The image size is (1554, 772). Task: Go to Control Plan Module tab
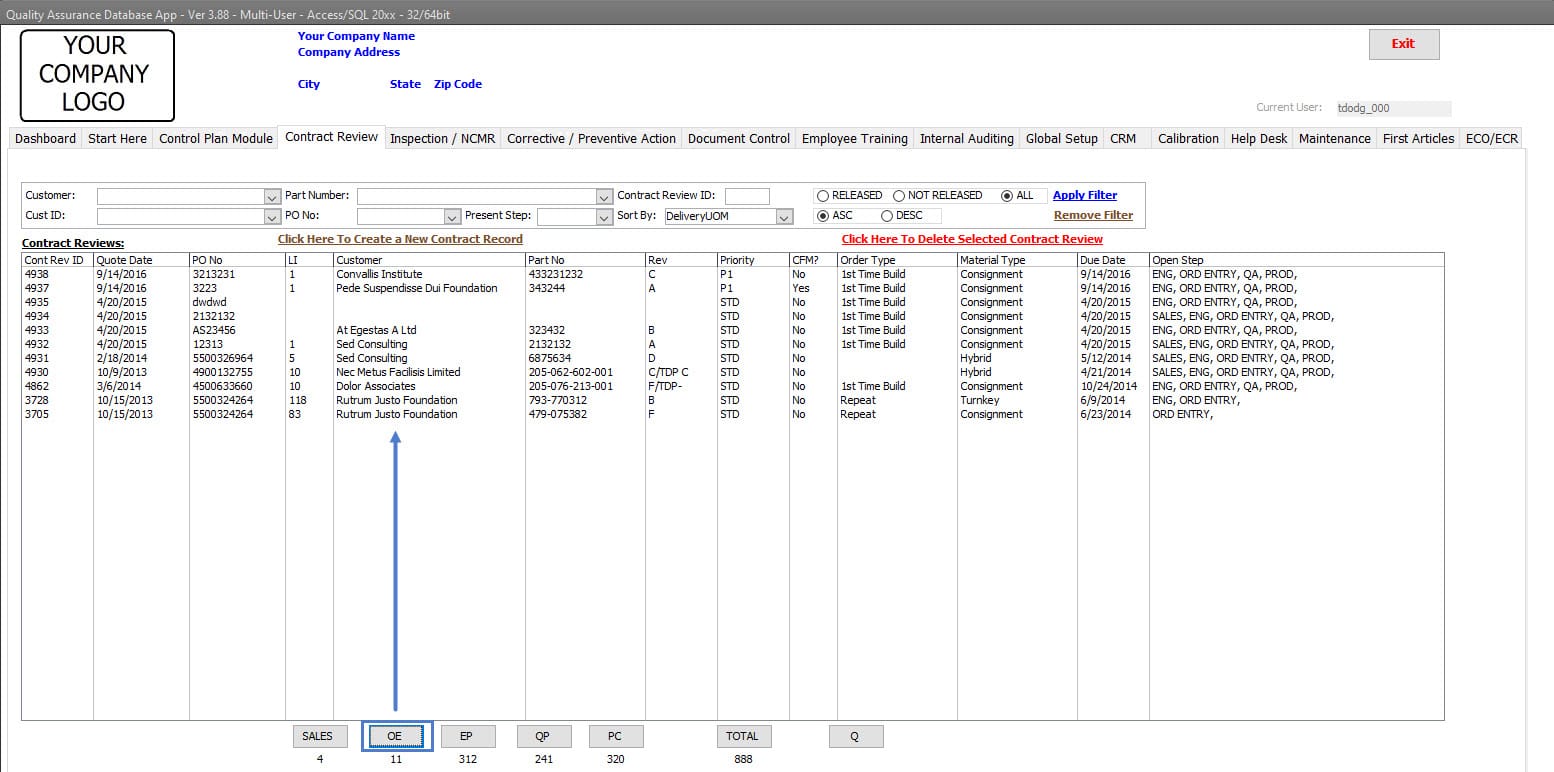[x=216, y=139]
